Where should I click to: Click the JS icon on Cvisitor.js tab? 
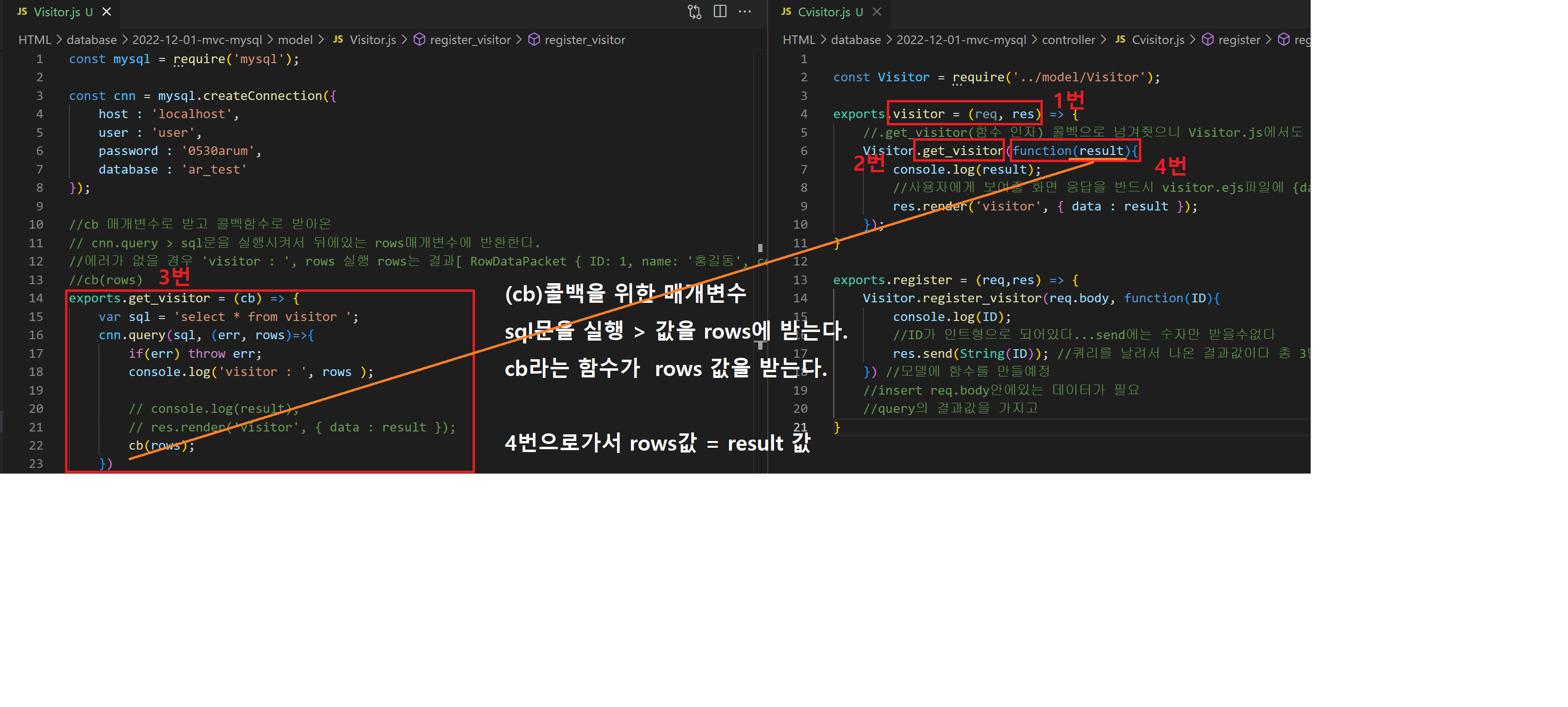[786, 11]
